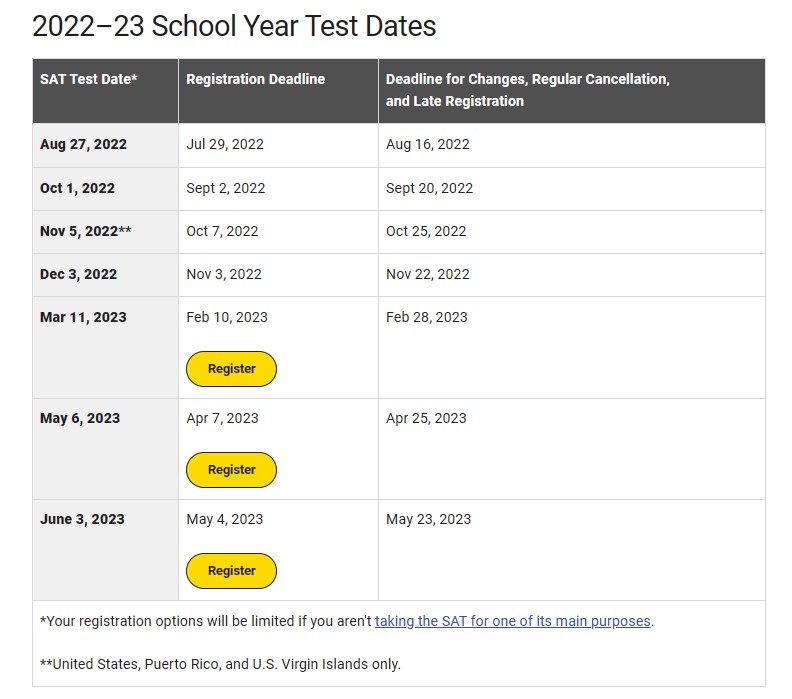Screen dimensions: 792x699
Task: Click the Apr 7, 2023 registration deadline text
Action: point(222,418)
